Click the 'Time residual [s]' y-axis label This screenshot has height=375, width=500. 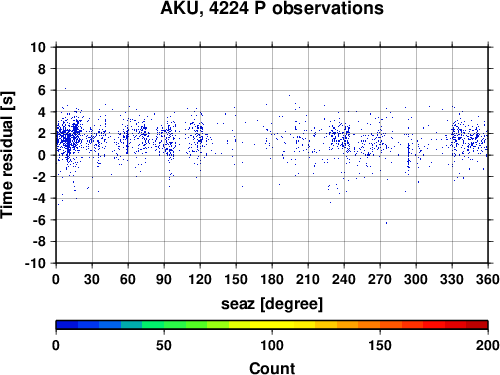7,155
